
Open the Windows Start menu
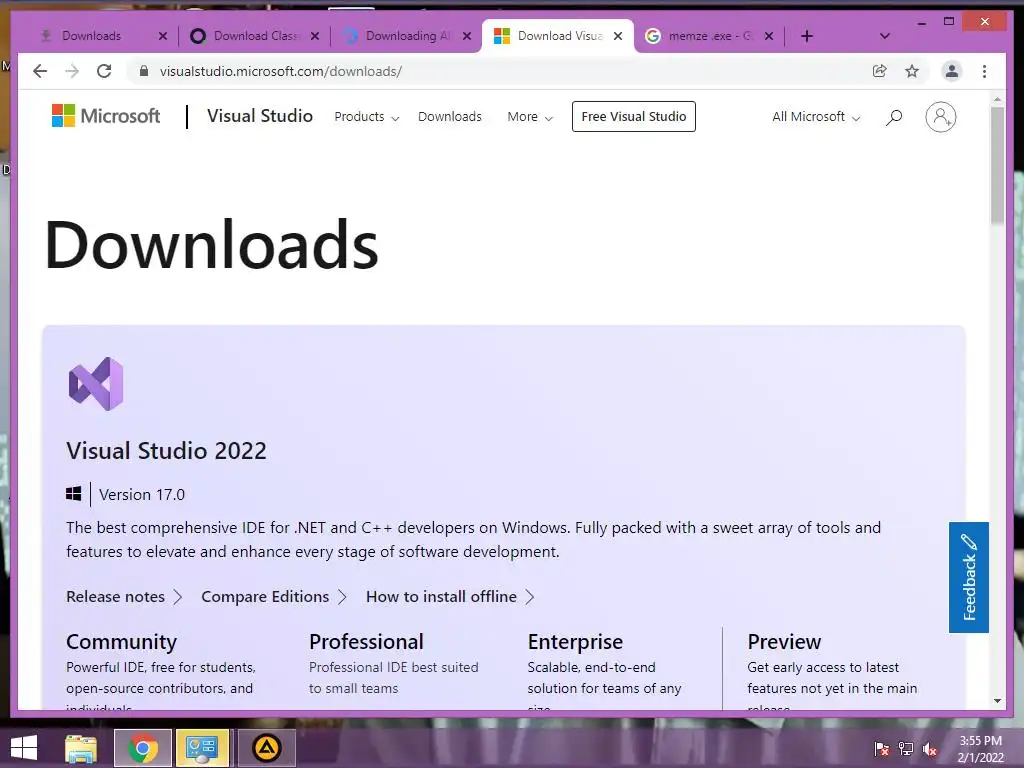tap(24, 748)
